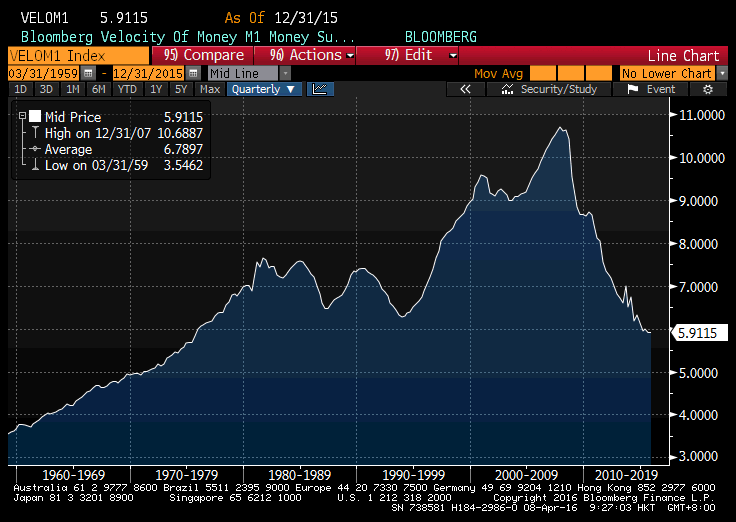Select the YTD time range
Screen dimensions: 736x522
(127, 89)
